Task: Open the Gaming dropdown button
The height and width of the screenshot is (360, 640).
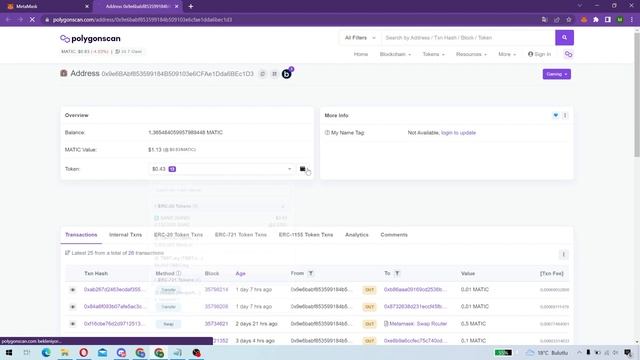Action: (x=557, y=74)
